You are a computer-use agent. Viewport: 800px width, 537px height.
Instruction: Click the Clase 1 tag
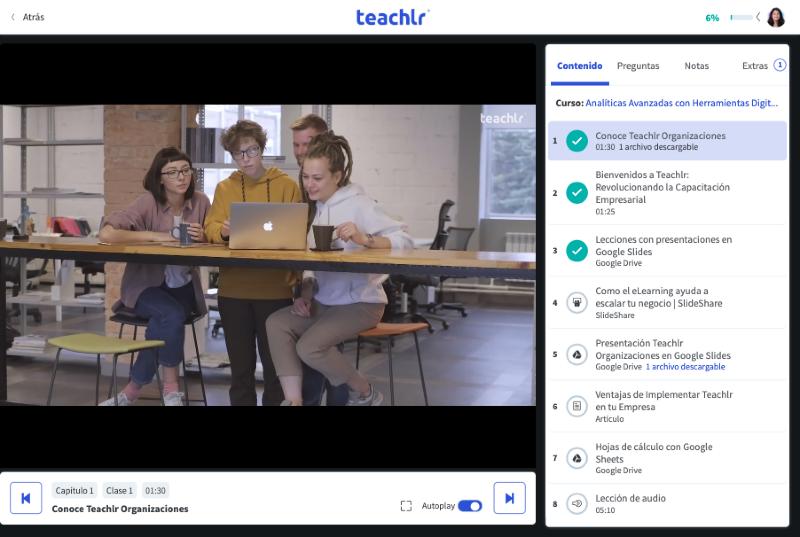[x=119, y=491]
